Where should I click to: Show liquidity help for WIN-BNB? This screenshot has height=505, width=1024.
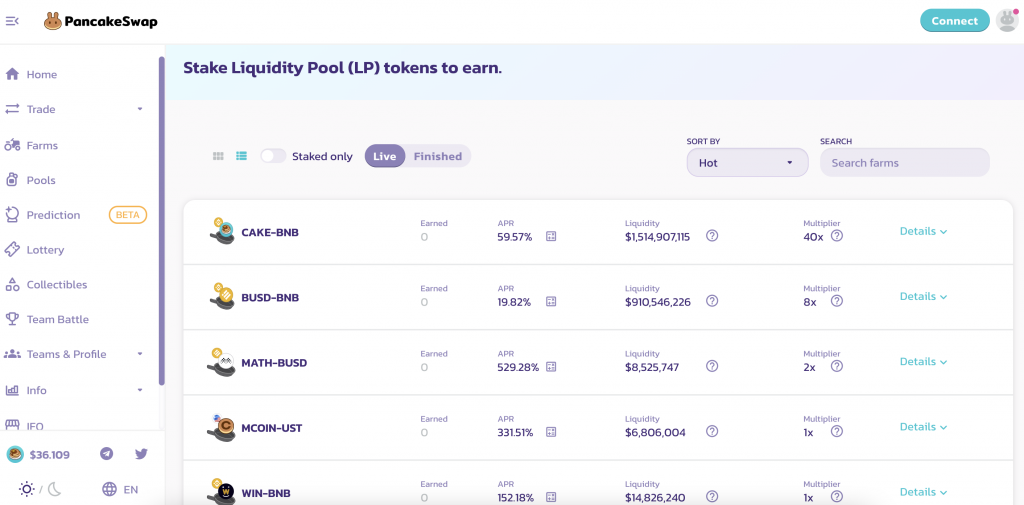pos(712,497)
